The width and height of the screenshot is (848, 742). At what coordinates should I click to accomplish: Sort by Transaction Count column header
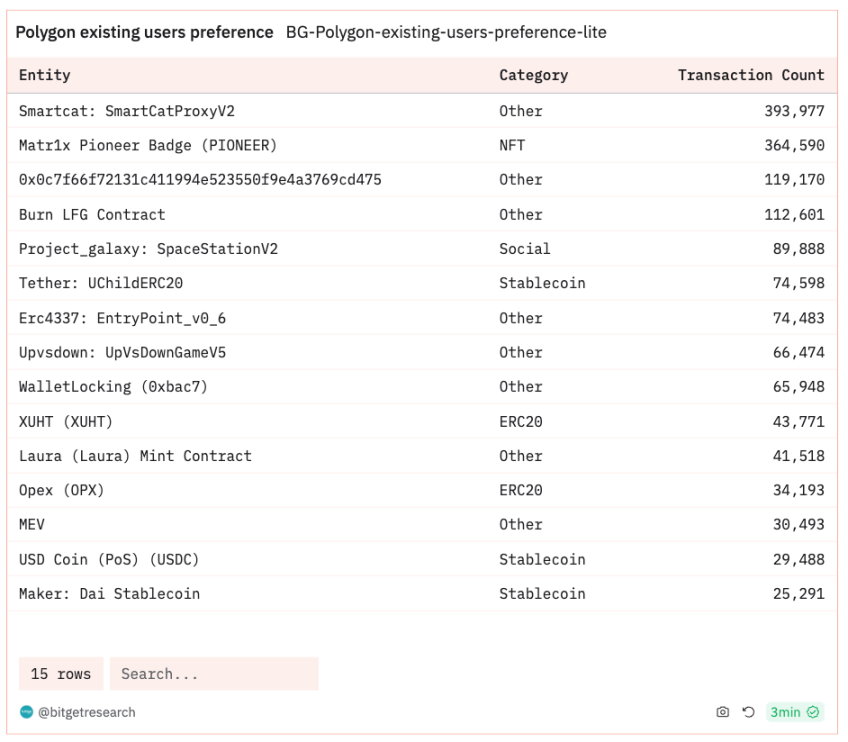click(x=751, y=75)
